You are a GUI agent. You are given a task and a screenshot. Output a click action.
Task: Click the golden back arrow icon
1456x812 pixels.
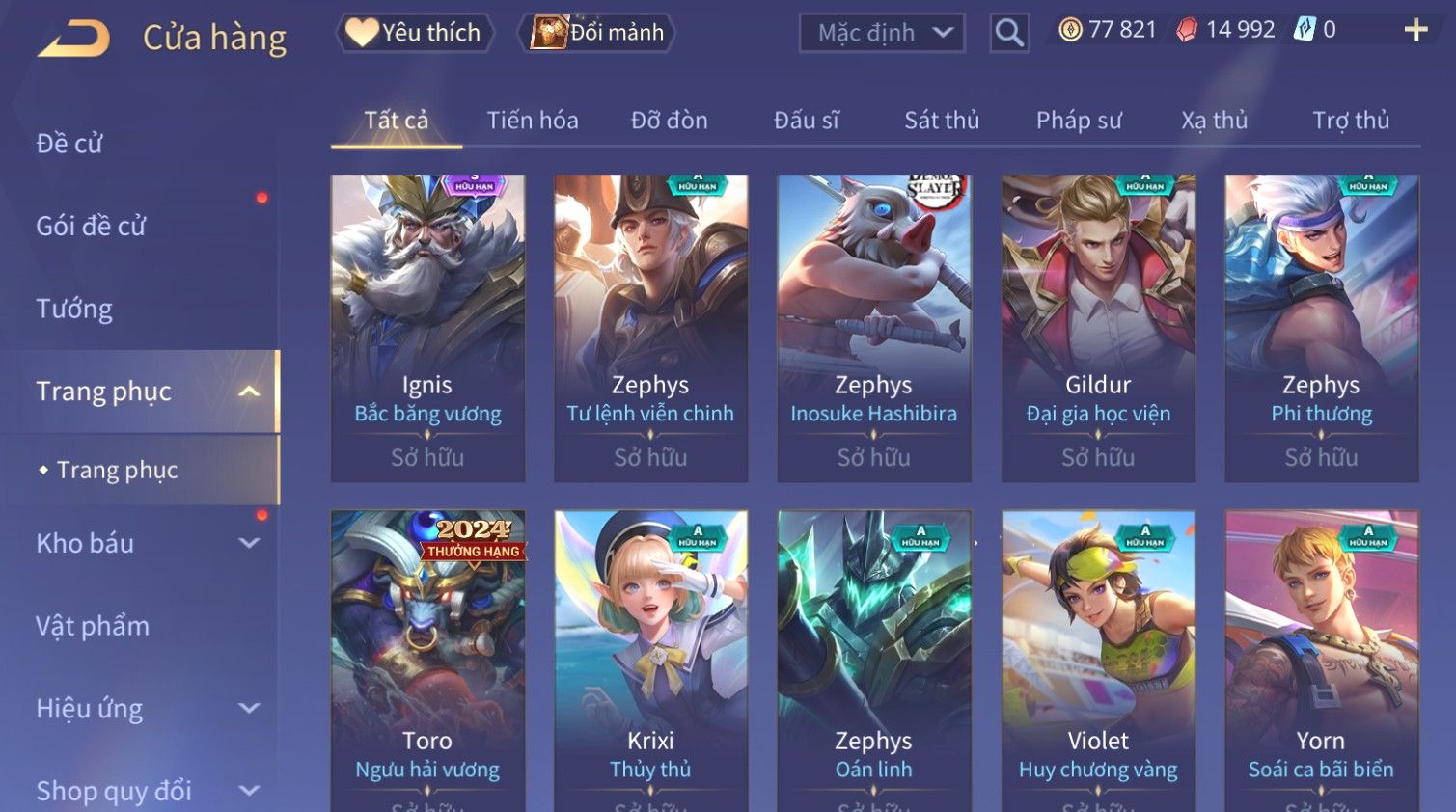click(73, 39)
